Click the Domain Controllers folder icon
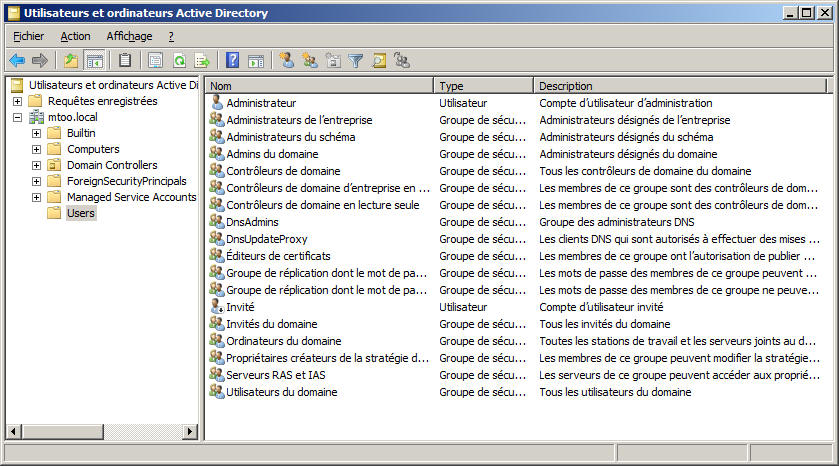 (54, 165)
